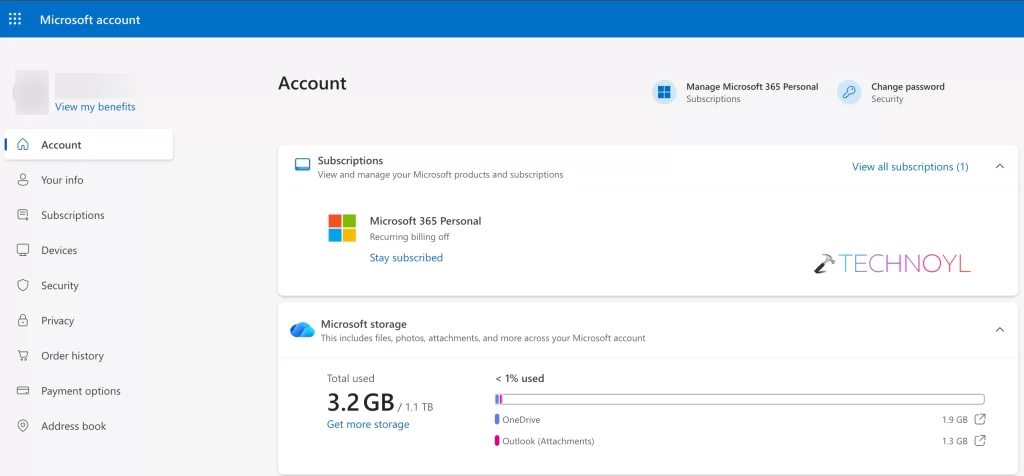Click the Microsoft 365 Personal subscription name
Image resolution: width=1024 pixels, height=476 pixels.
pos(425,221)
